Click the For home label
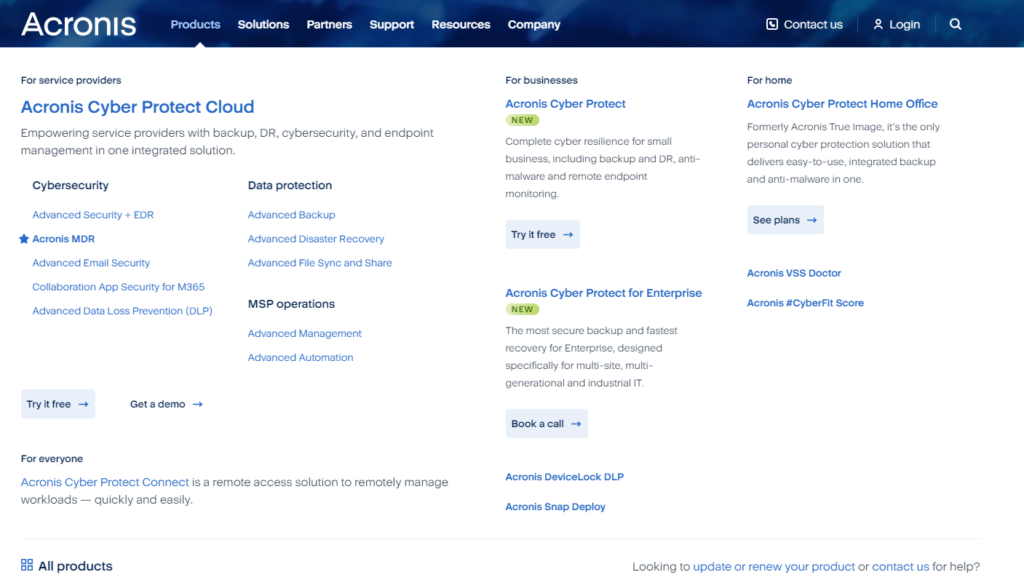Screen dimensions: 1024x588 (769, 80)
